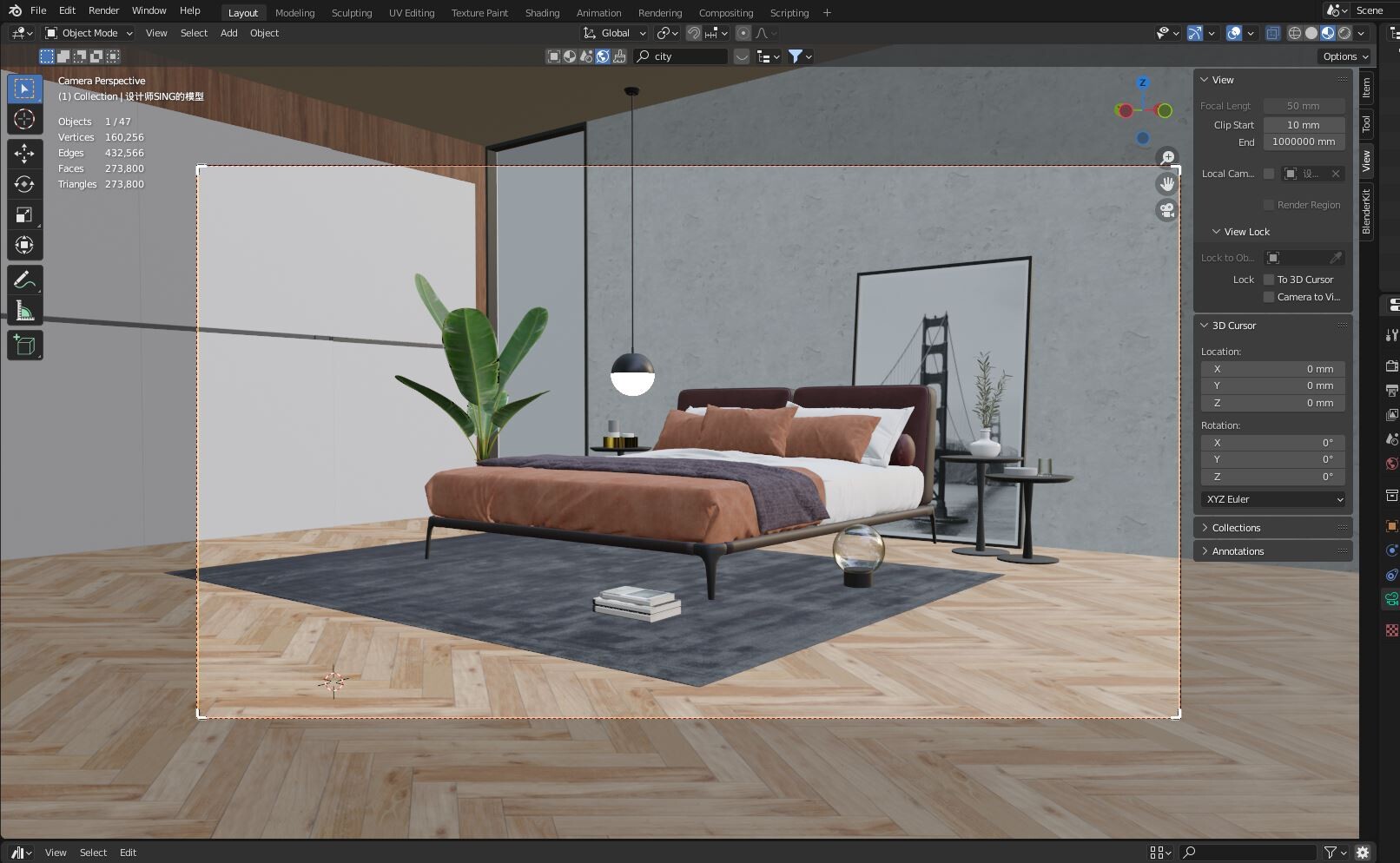The image size is (1400, 863).
Task: Click the city search field
Action: pos(682,56)
